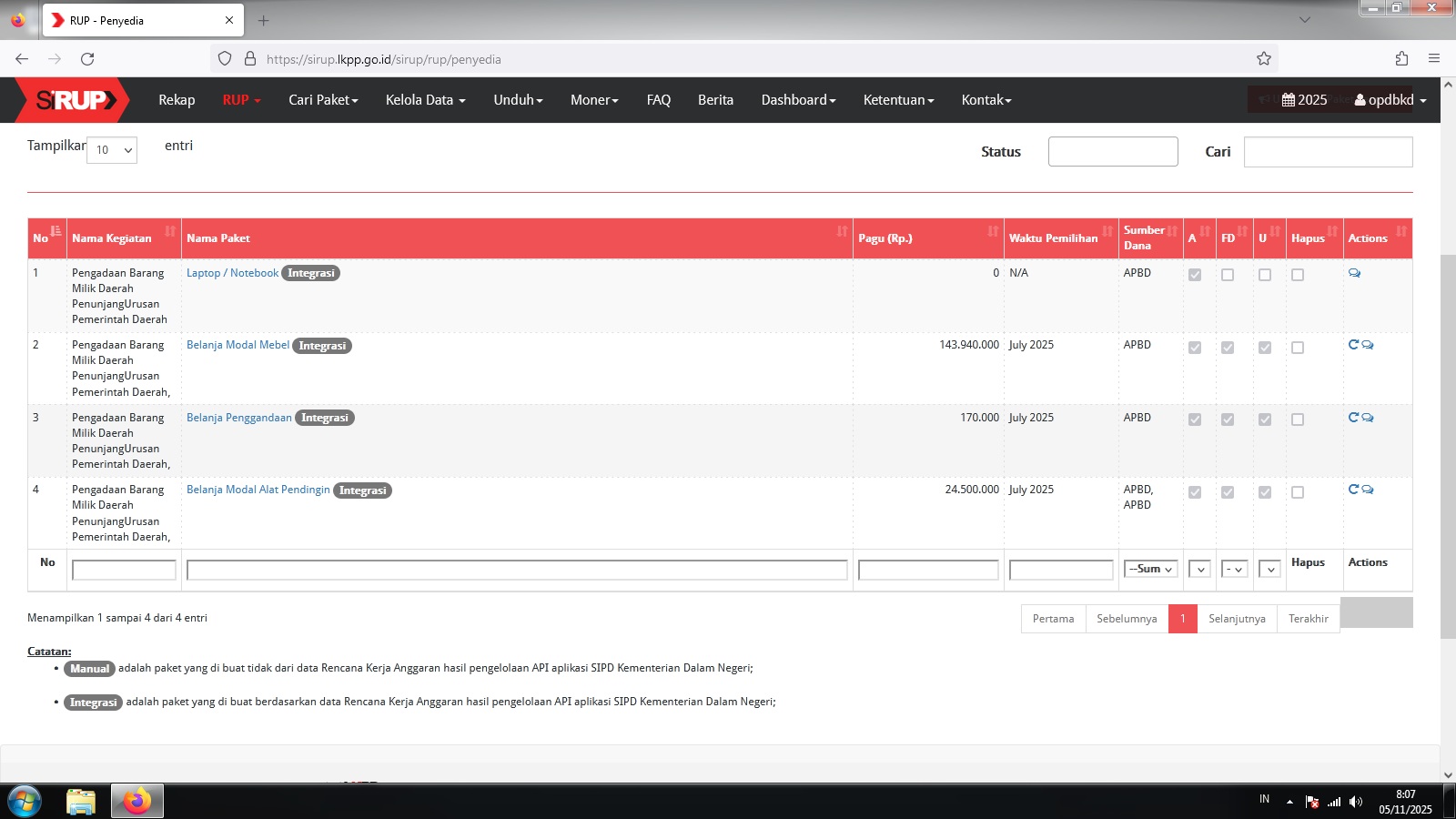Image resolution: width=1456 pixels, height=819 pixels.
Task: Open comment icon for Laptop / Notebook row
Action: pos(1354,273)
